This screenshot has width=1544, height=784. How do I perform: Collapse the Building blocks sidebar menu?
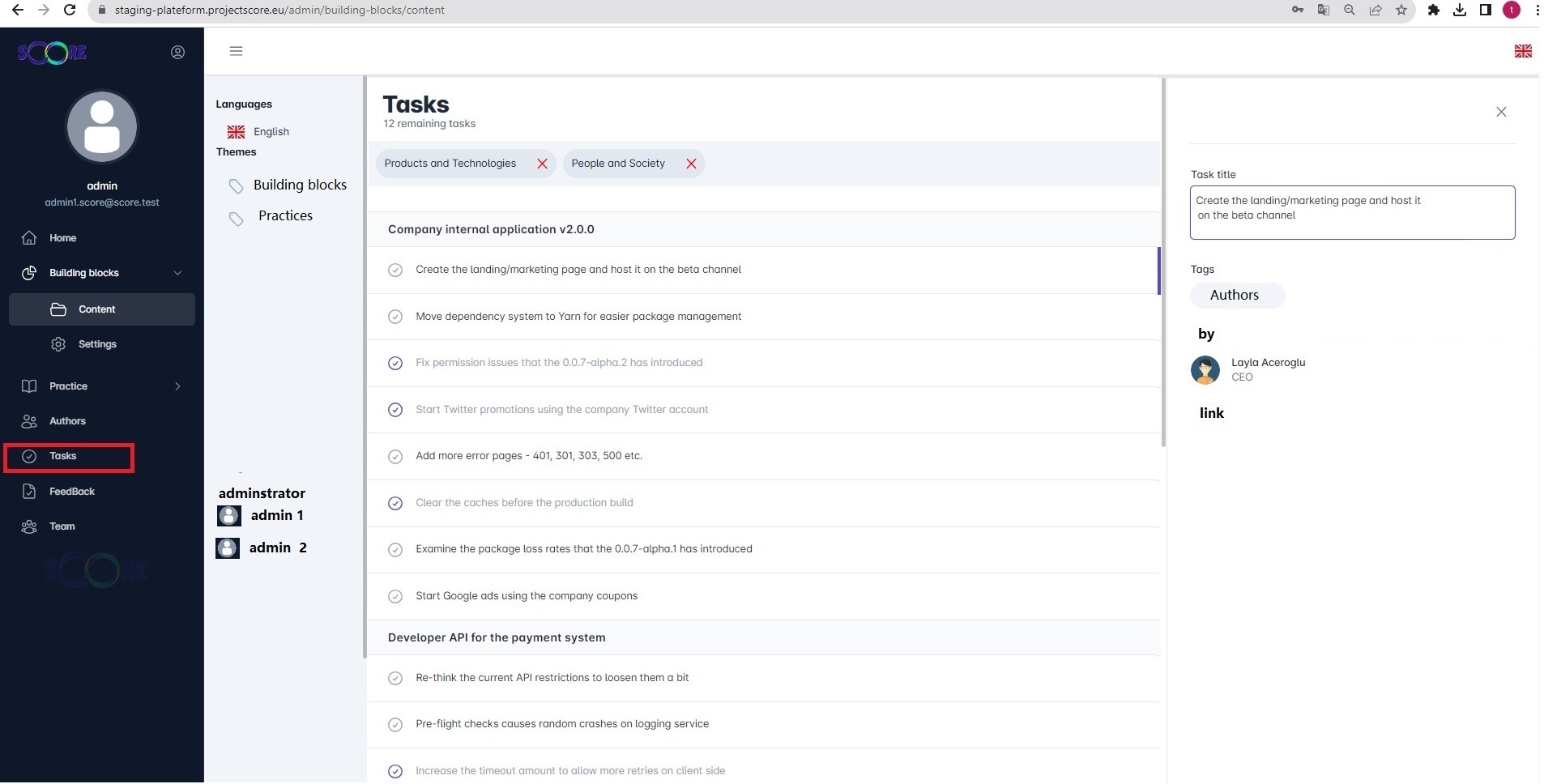177,273
